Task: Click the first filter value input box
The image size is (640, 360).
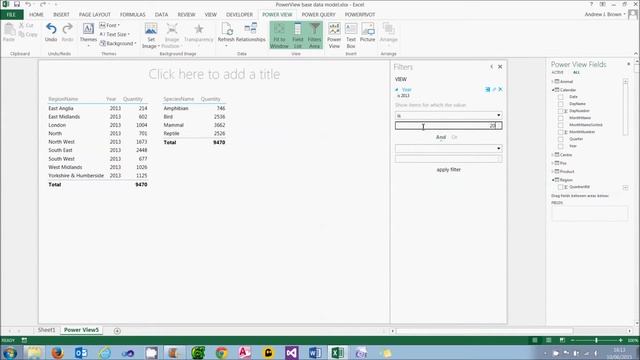Action: 448,126
